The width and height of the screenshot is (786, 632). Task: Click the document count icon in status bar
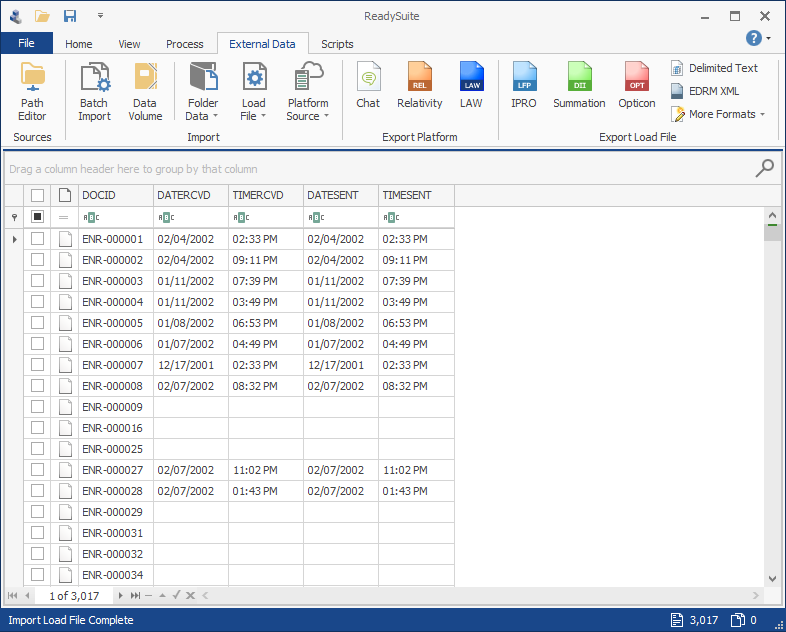[x=677, y=620]
